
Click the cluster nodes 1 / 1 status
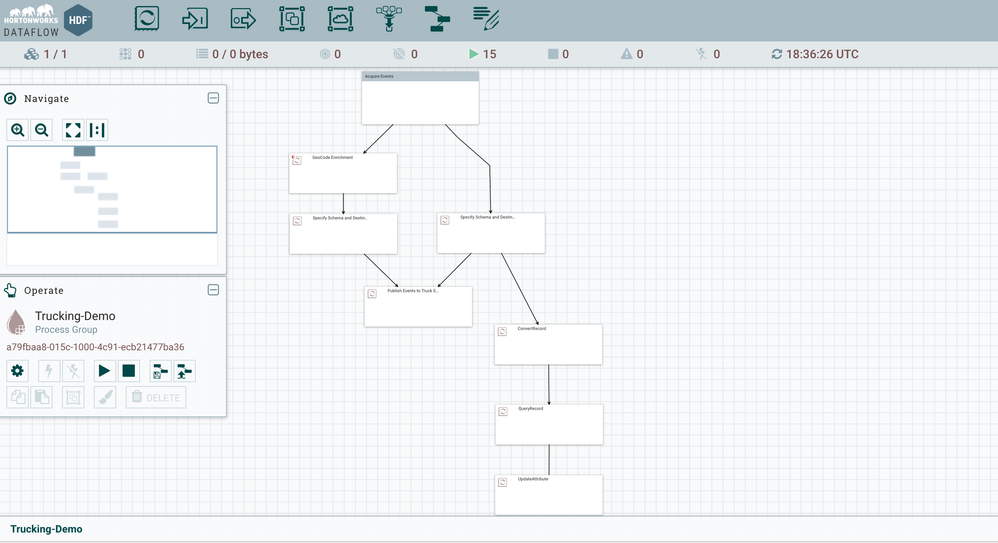[46, 54]
